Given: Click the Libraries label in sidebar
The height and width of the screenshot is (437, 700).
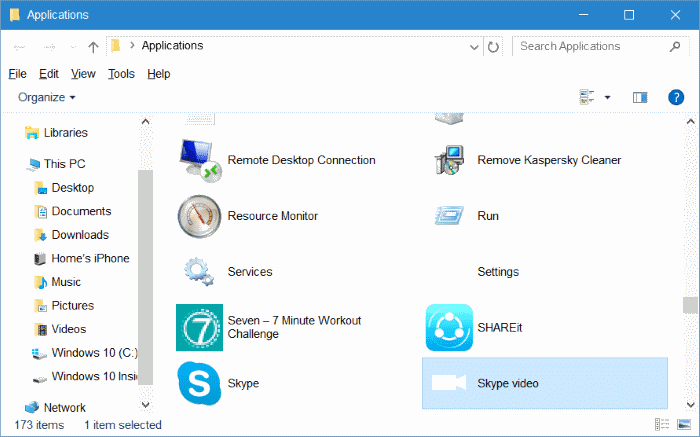Looking at the screenshot, I should (66, 133).
